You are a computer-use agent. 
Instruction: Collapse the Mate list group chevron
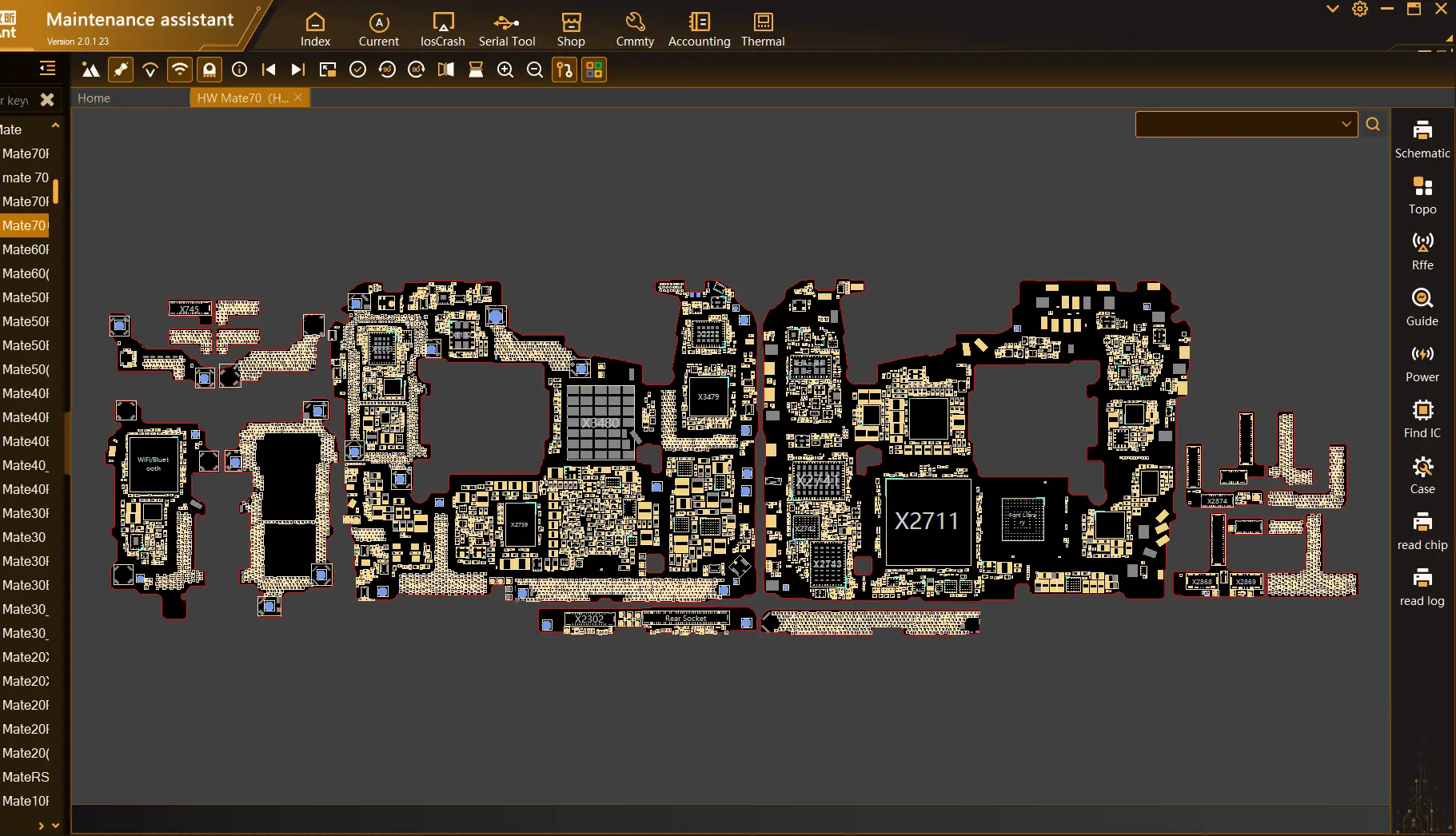[x=55, y=125]
